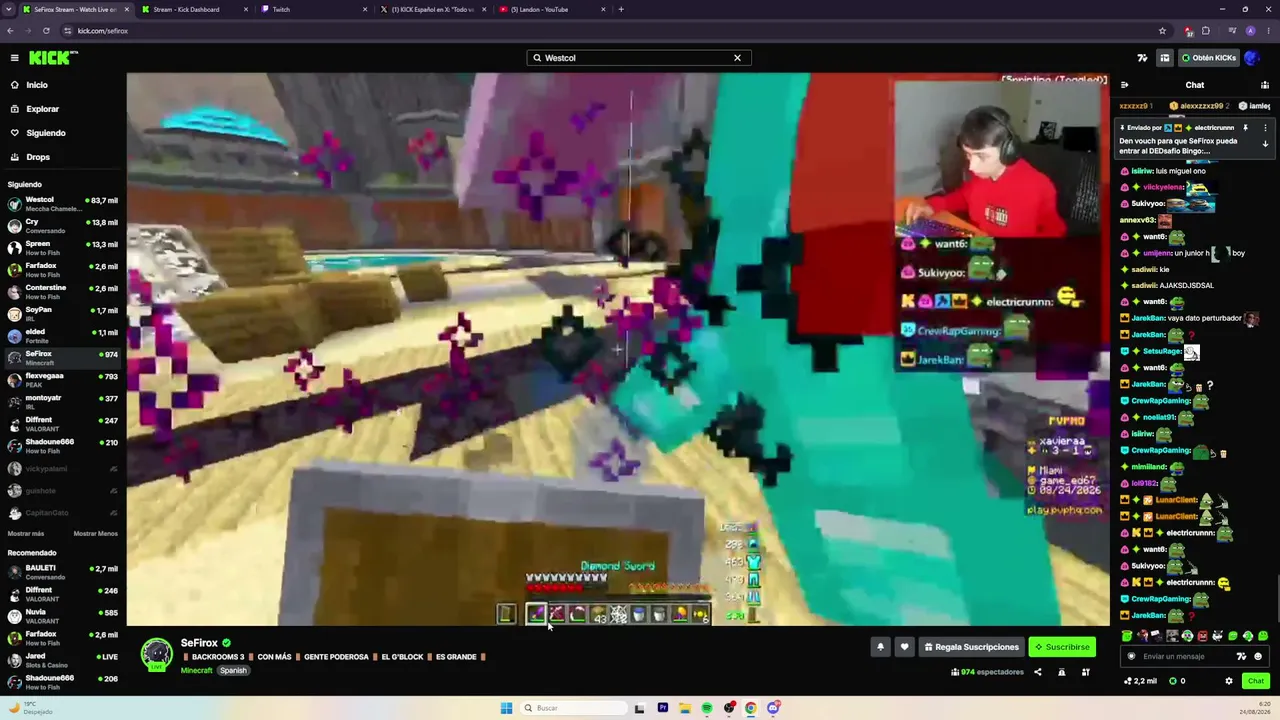This screenshot has height=720, width=1280.
Task: Open Drops in the sidebar
Action: 38,157
